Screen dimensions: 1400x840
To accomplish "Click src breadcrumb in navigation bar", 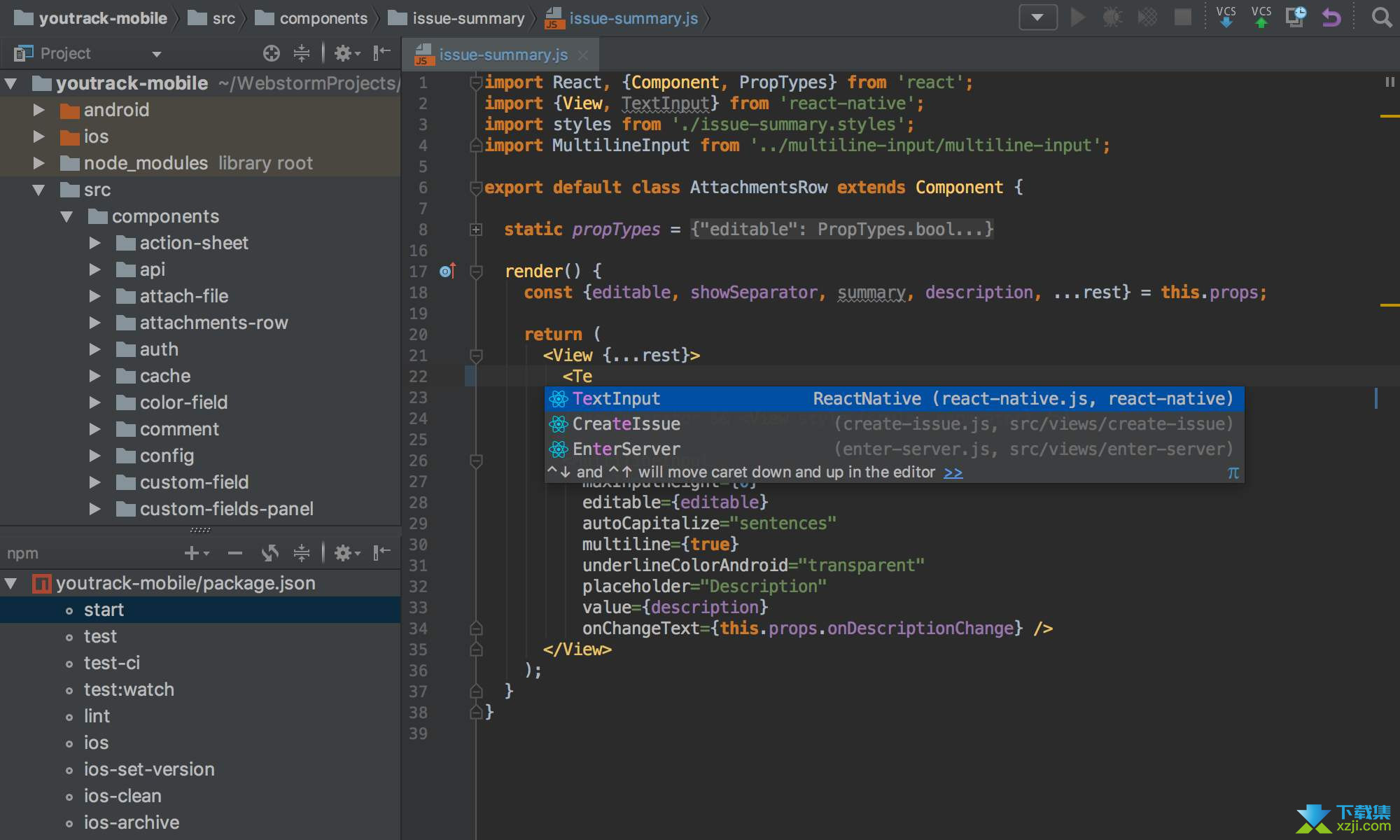I will (x=211, y=18).
